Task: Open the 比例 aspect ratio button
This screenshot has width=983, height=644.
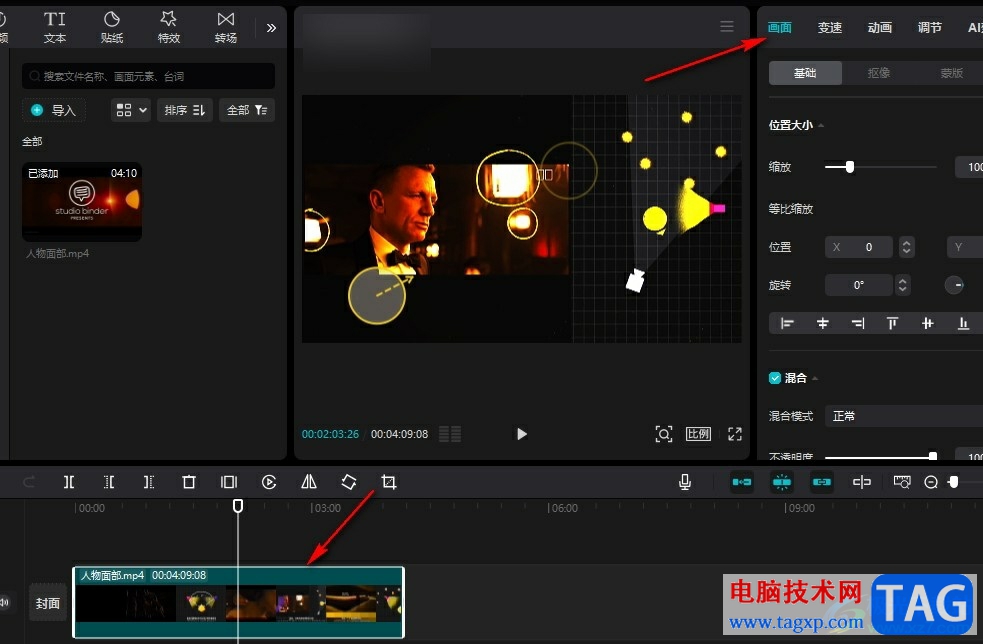Action: 698,434
